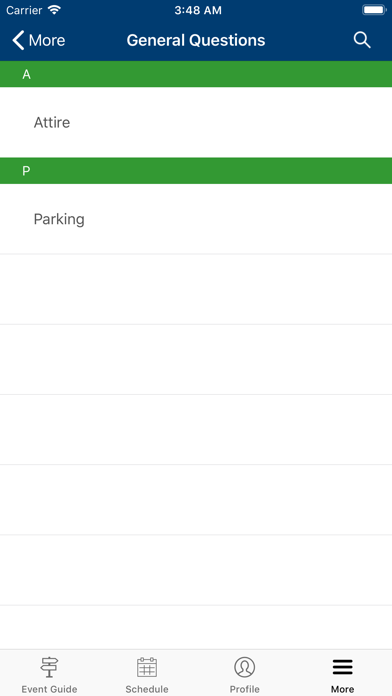Click the Wi-Fi signal status icon
Viewport: 392px width, 696px height.
(x=55, y=10)
